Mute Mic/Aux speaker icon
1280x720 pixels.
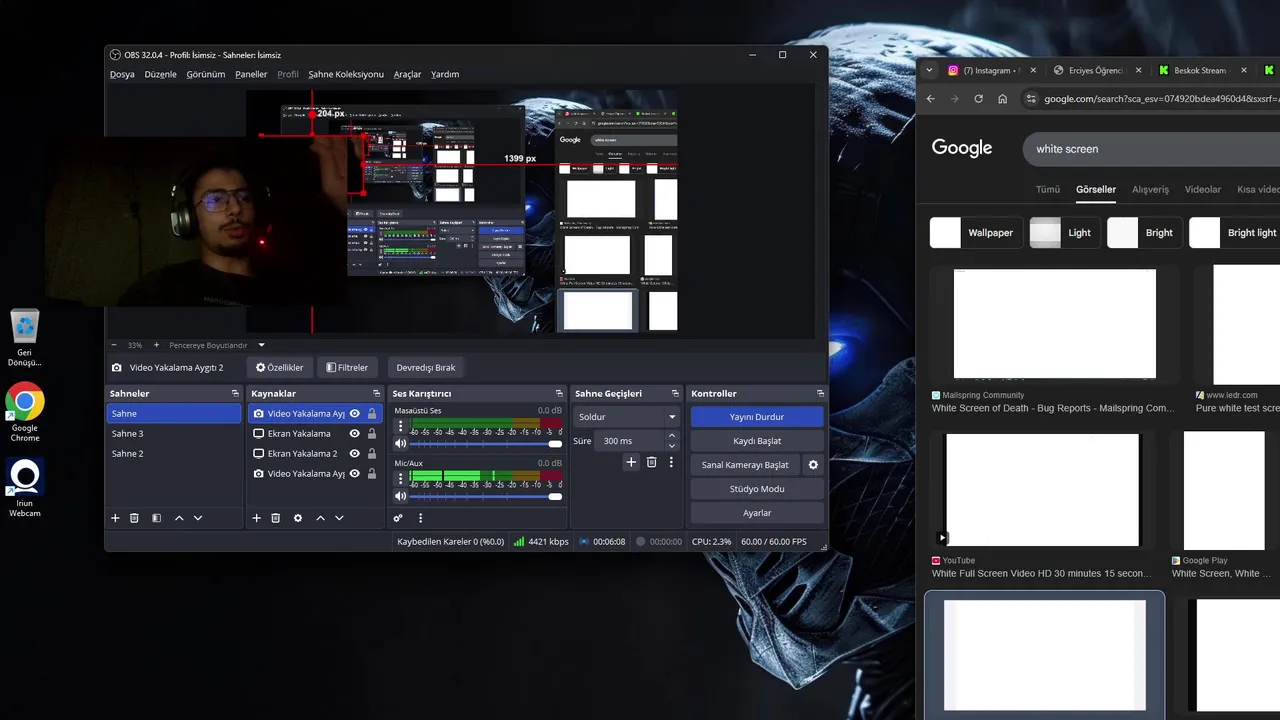click(401, 496)
